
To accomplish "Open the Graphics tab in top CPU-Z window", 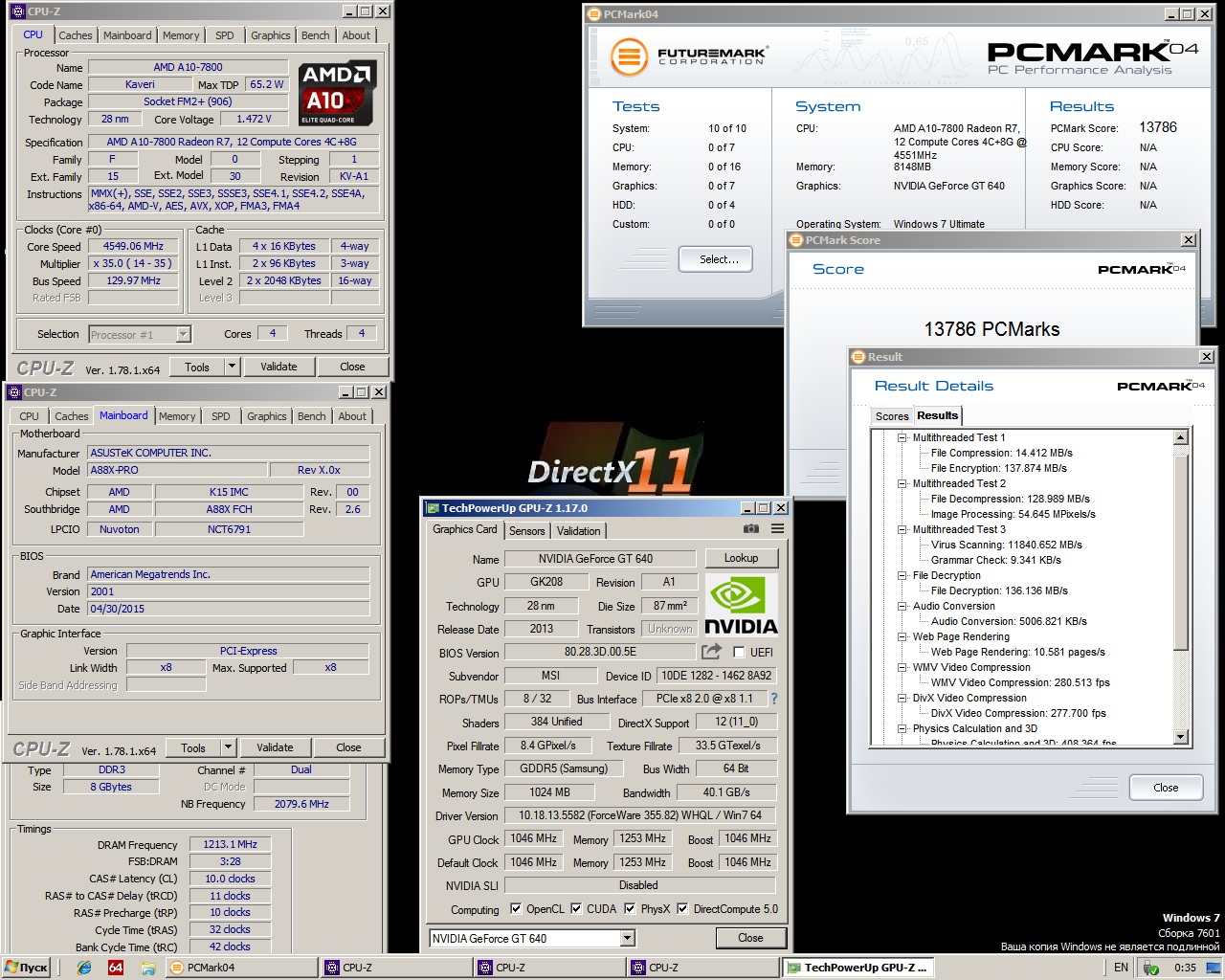I will (271, 35).
